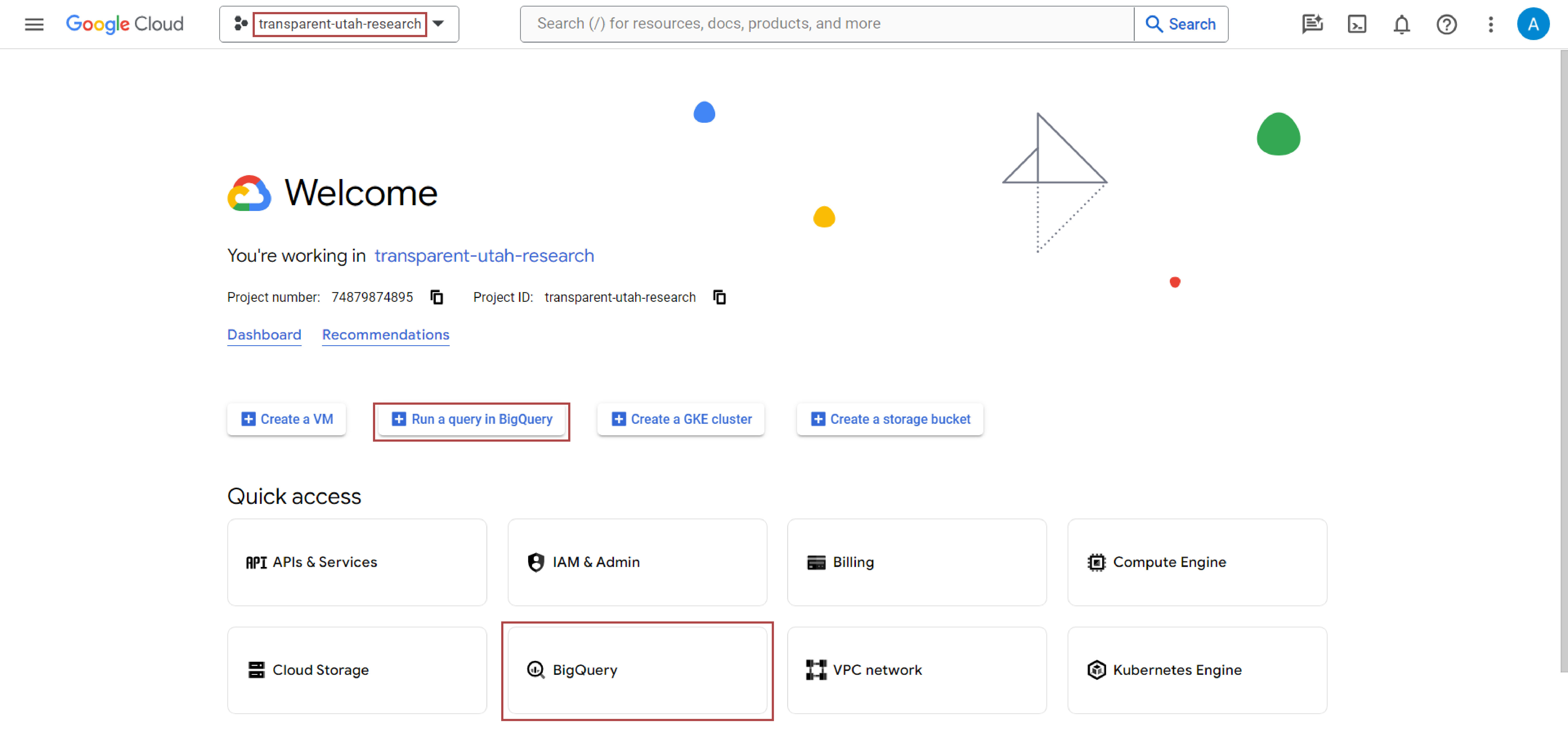Image resolution: width=1568 pixels, height=746 pixels.
Task: Open the more options (three dots) menu
Action: (x=1491, y=24)
